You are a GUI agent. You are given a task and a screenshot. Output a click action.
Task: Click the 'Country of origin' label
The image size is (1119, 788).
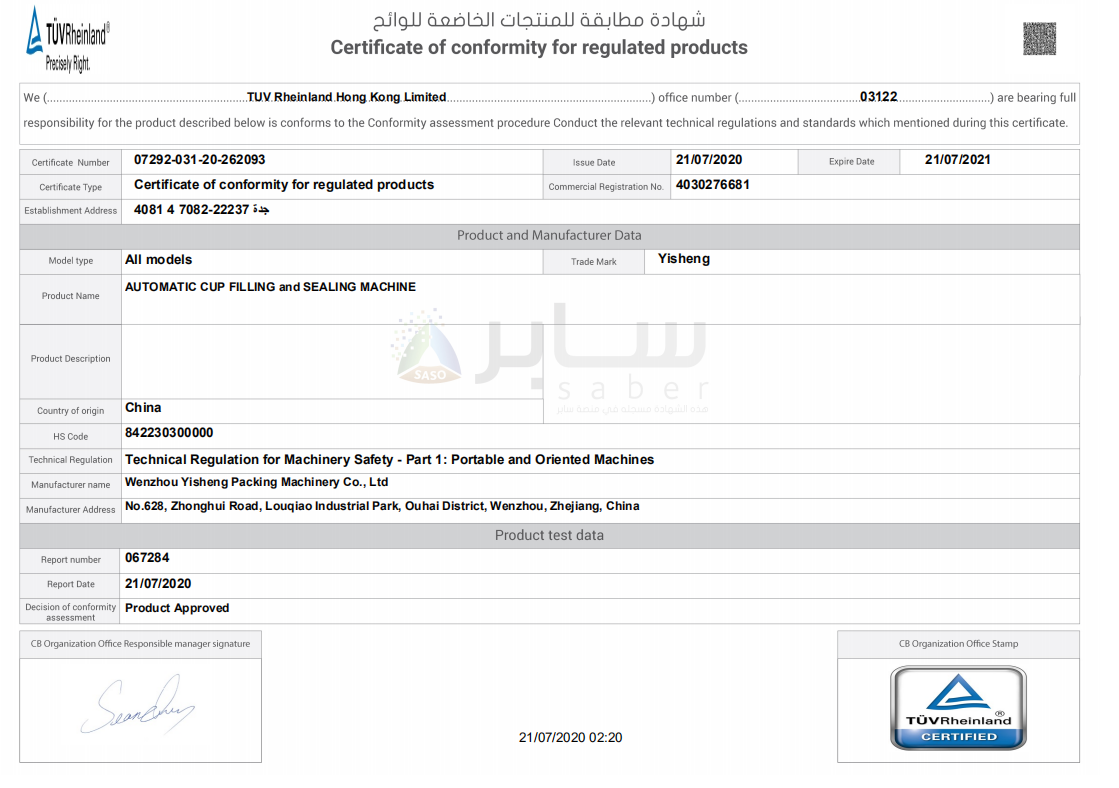coord(71,411)
